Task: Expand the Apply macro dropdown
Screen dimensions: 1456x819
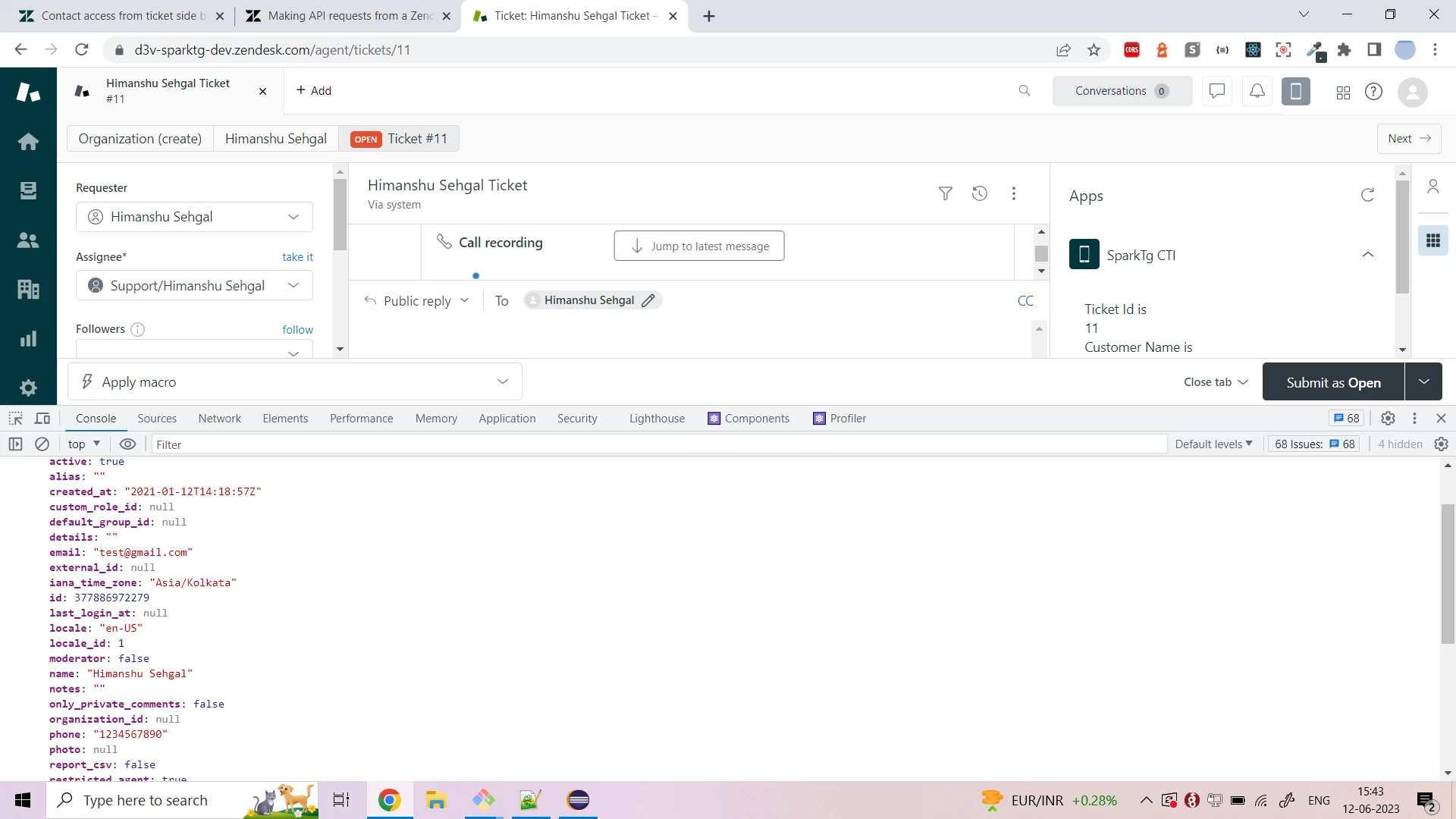Action: pyautogui.click(x=294, y=382)
